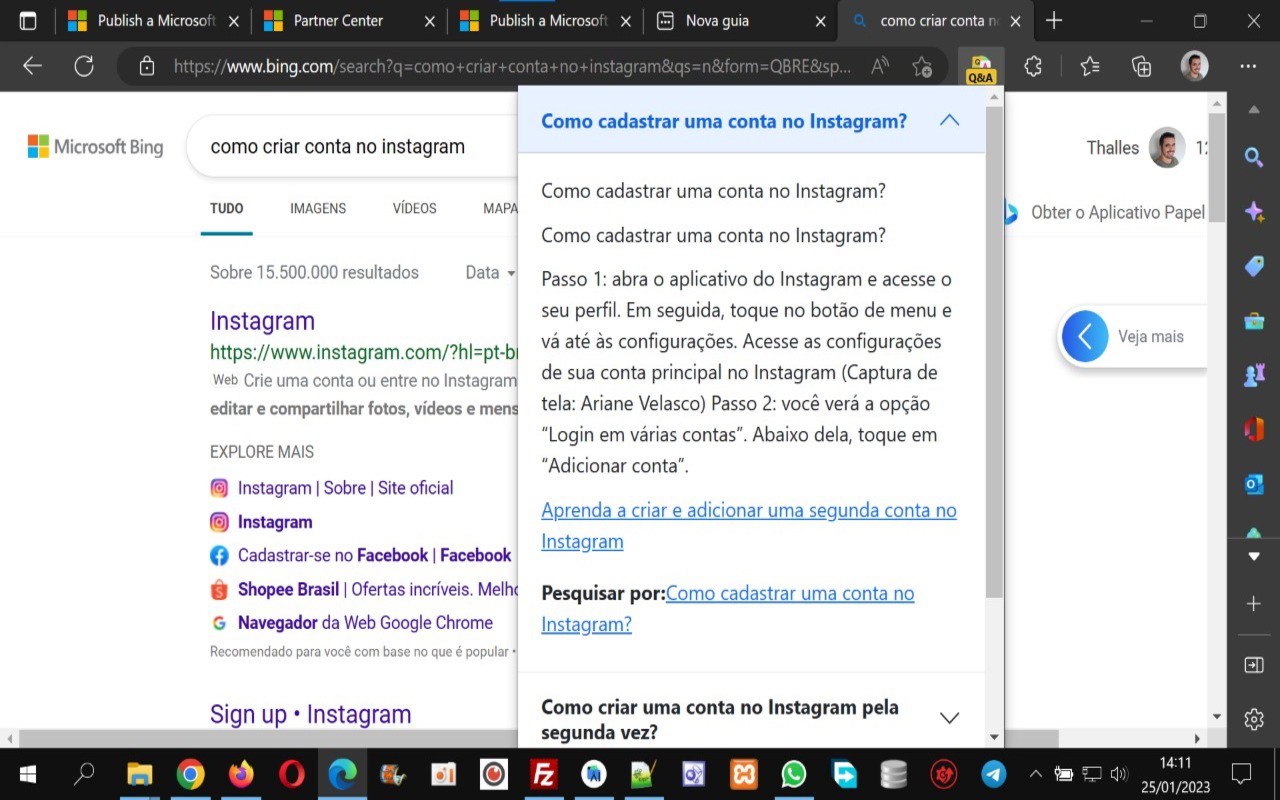Click the 'Pesquisar por' Instagram question link
Image resolution: width=1280 pixels, height=800 pixels.
coord(728,609)
